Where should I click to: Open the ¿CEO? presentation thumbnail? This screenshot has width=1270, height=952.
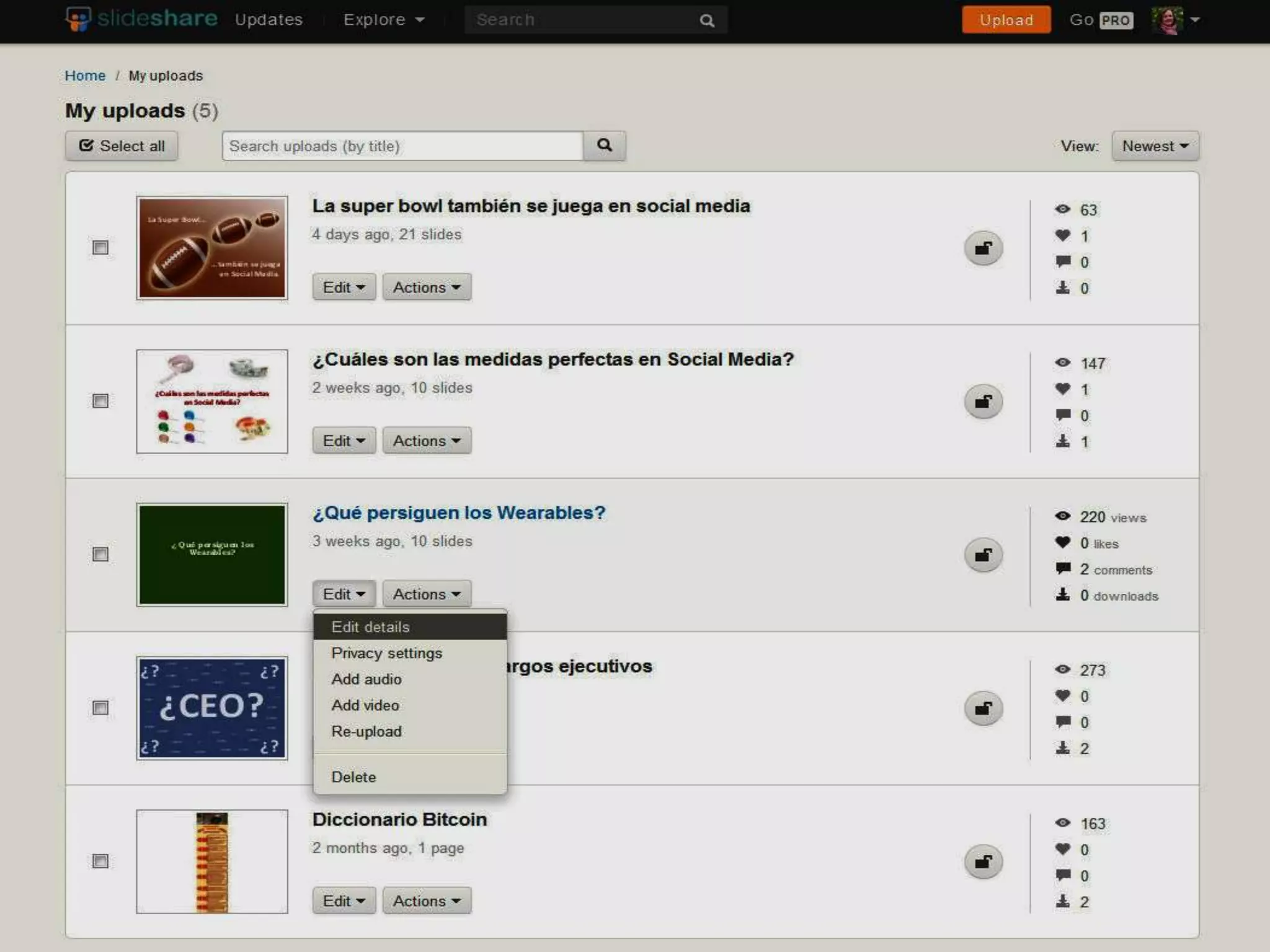tap(212, 708)
